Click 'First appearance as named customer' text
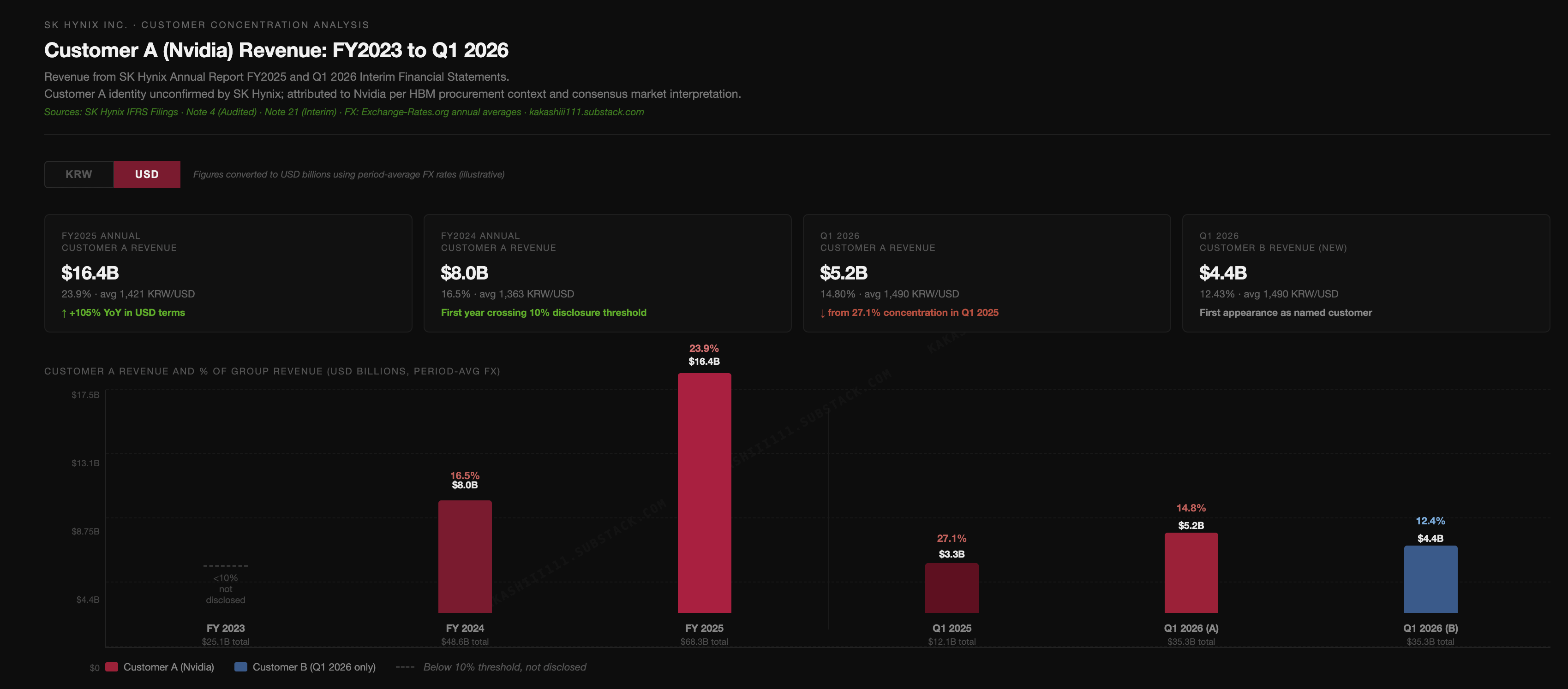The width and height of the screenshot is (1568, 689). click(x=1286, y=313)
